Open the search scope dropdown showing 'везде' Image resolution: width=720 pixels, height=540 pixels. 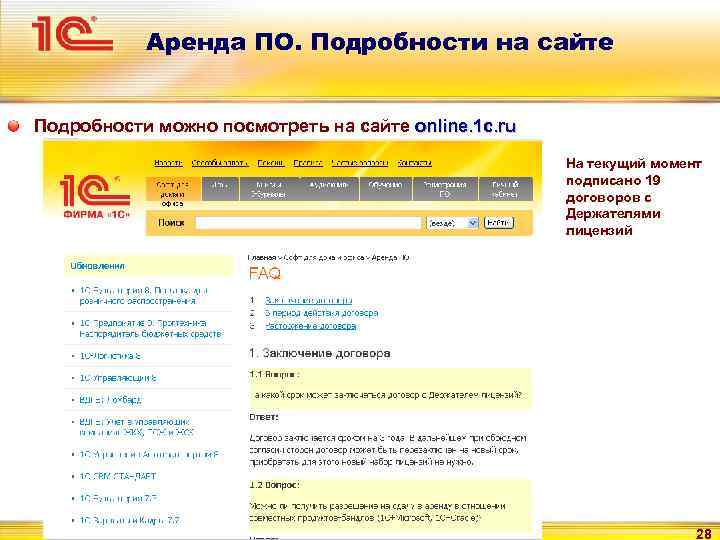pyautogui.click(x=452, y=223)
